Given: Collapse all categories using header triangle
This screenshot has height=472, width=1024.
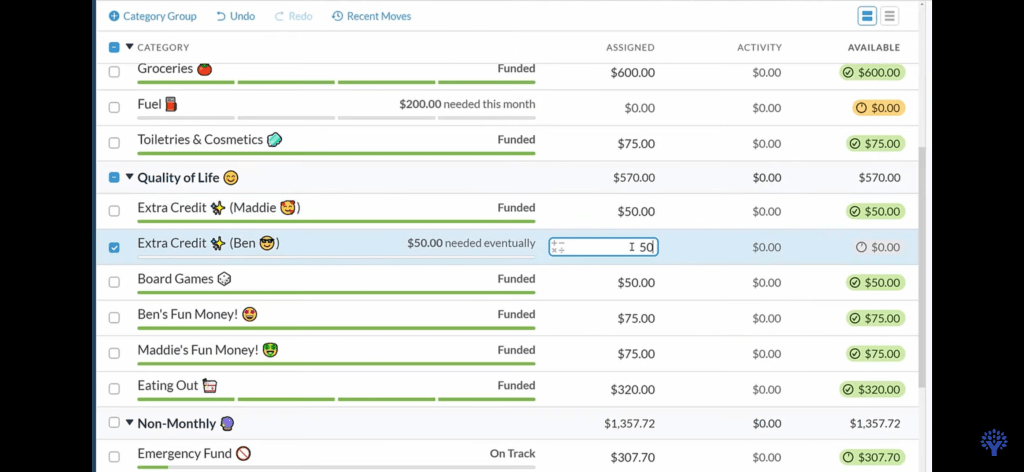Looking at the screenshot, I should 129,47.
